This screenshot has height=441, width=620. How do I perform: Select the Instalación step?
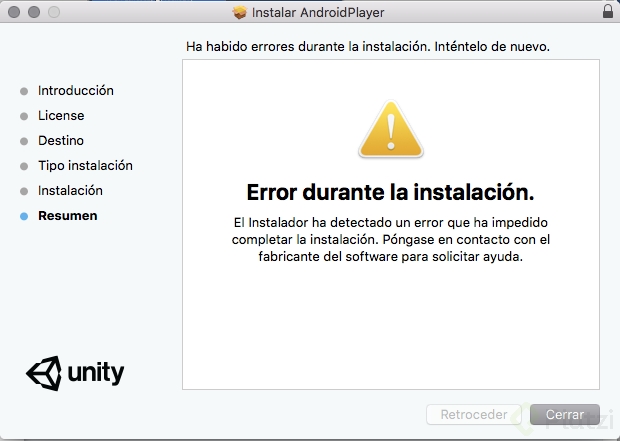coord(70,191)
